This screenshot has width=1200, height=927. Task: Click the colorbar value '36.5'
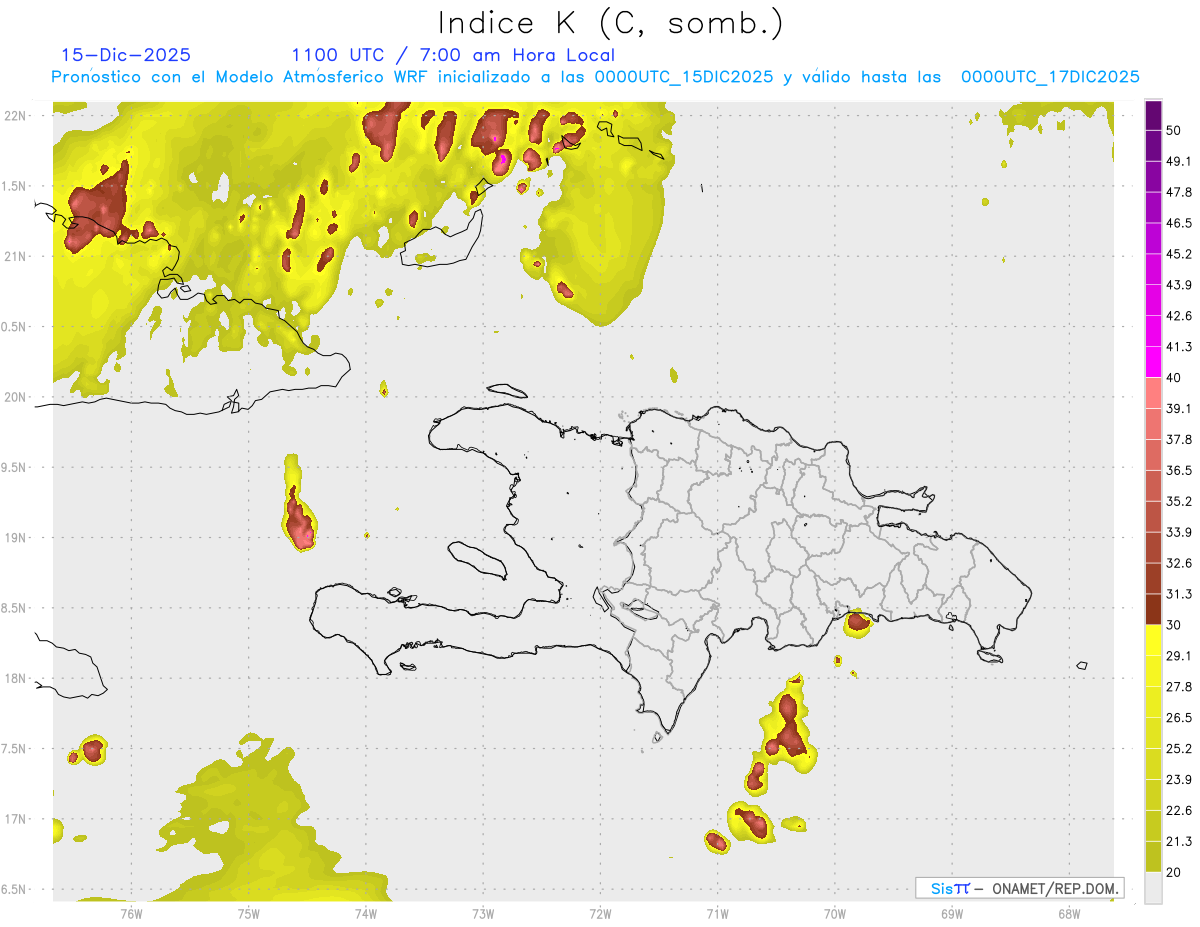click(x=1178, y=470)
